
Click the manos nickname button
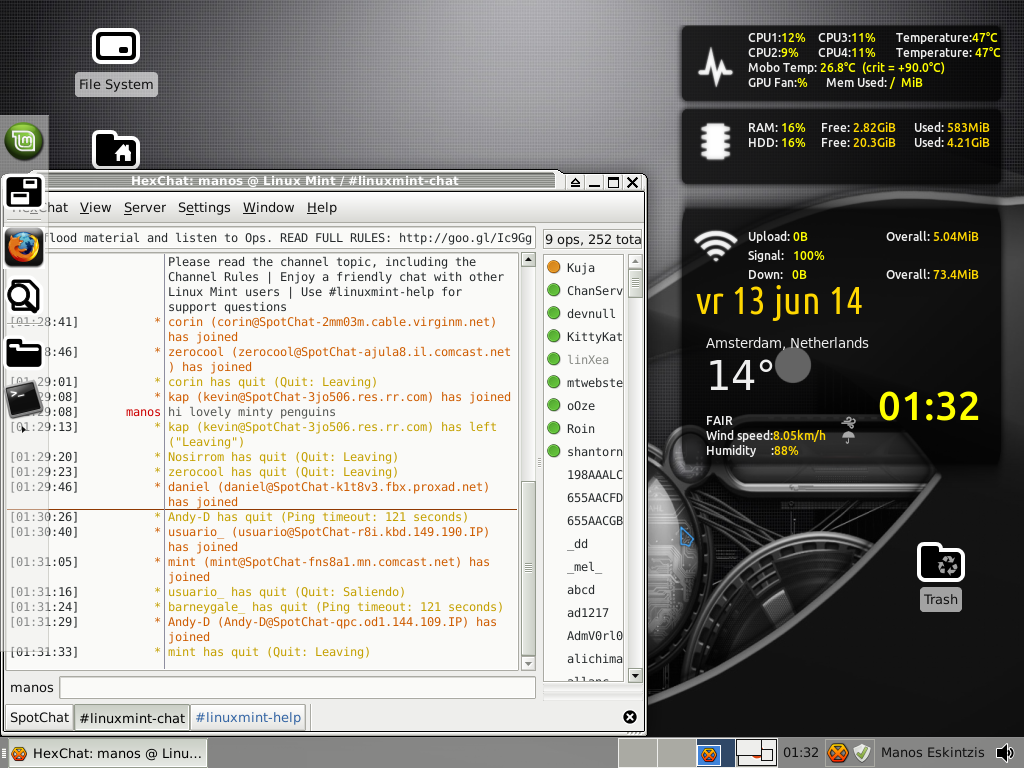pos(31,687)
